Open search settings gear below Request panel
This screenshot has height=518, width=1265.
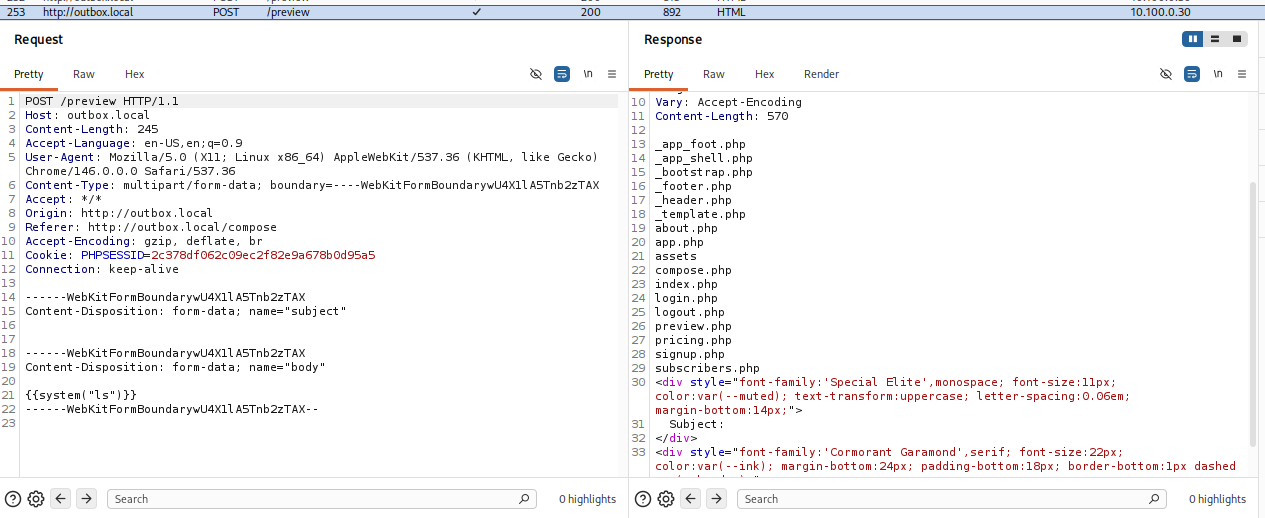click(x=36, y=499)
